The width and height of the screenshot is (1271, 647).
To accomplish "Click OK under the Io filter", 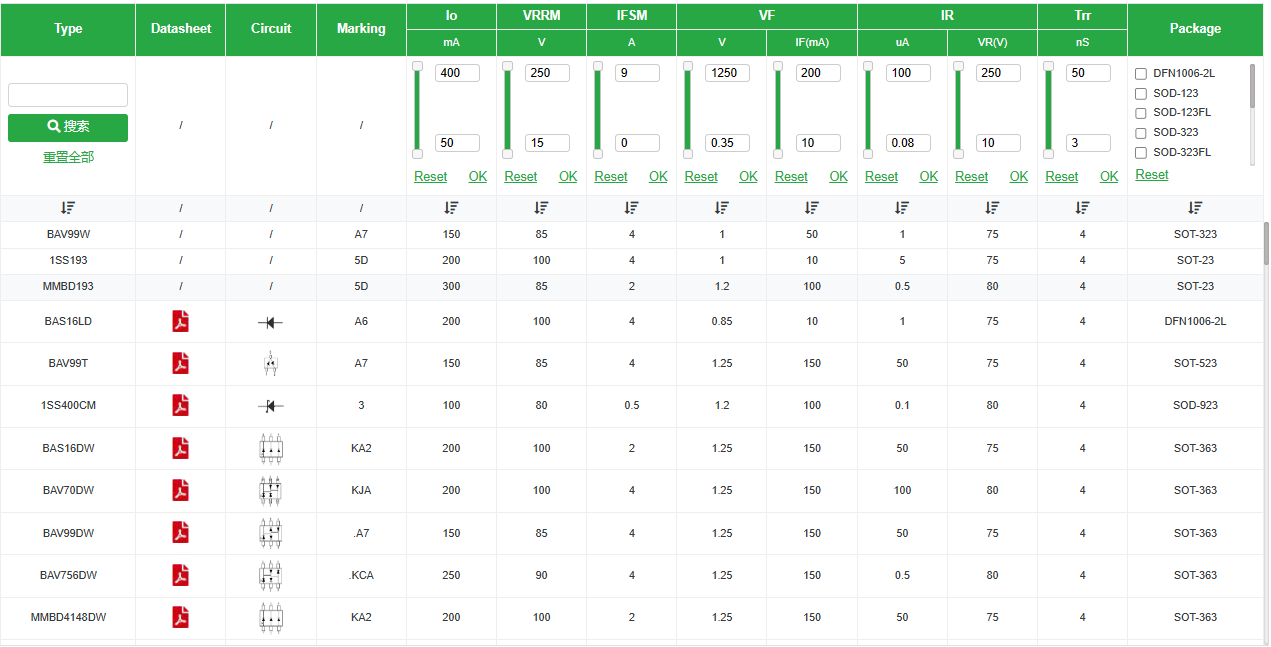I will coord(478,177).
